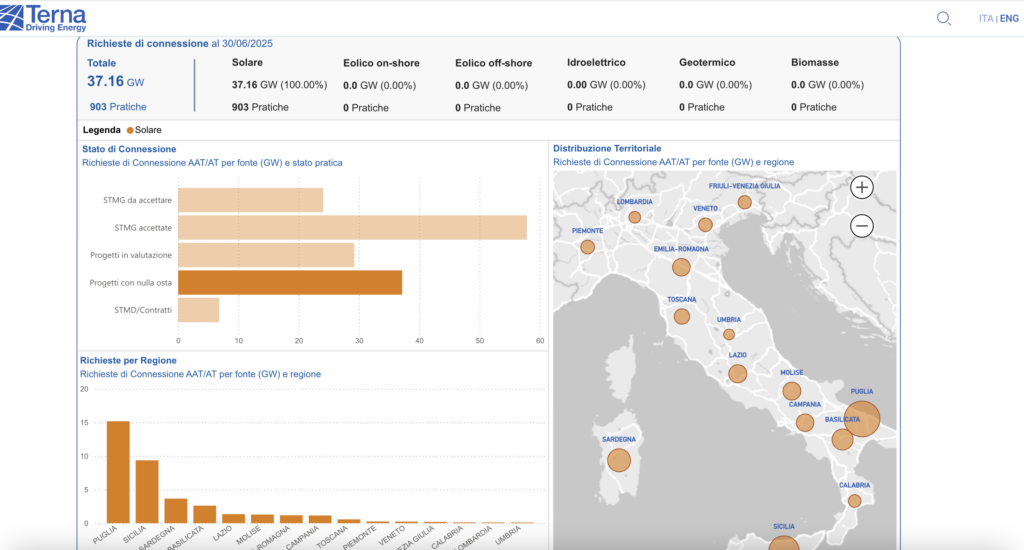
Task: Click the Piemonte map bubble
Action: click(587, 247)
